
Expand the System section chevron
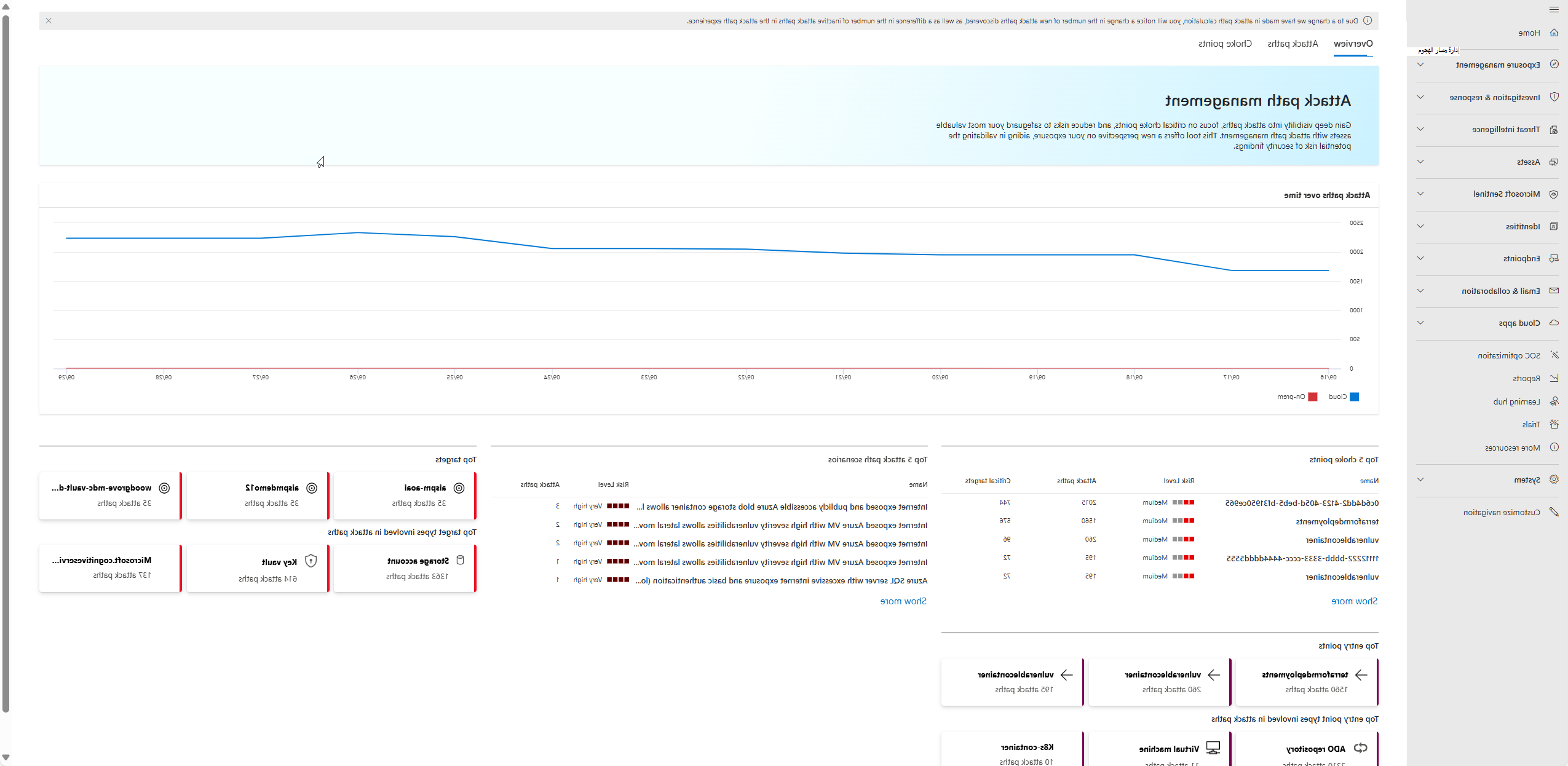tap(1420, 480)
